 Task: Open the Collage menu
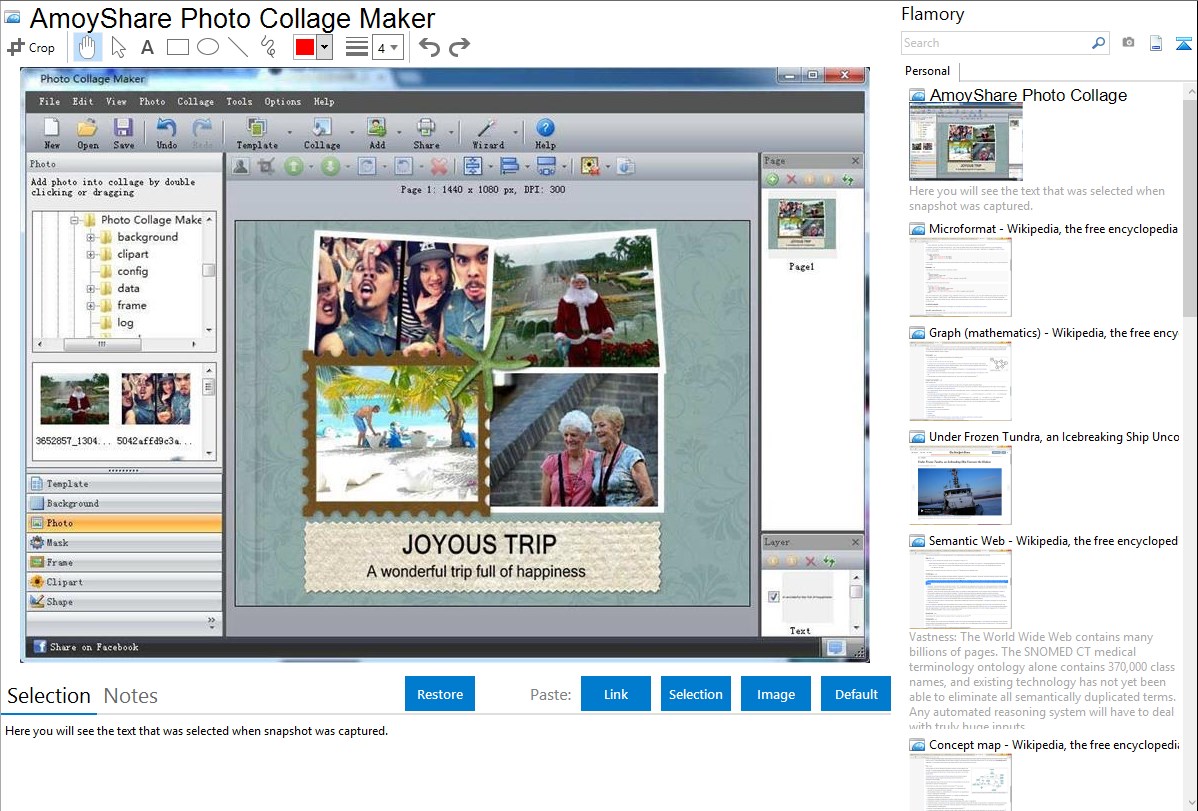click(196, 102)
